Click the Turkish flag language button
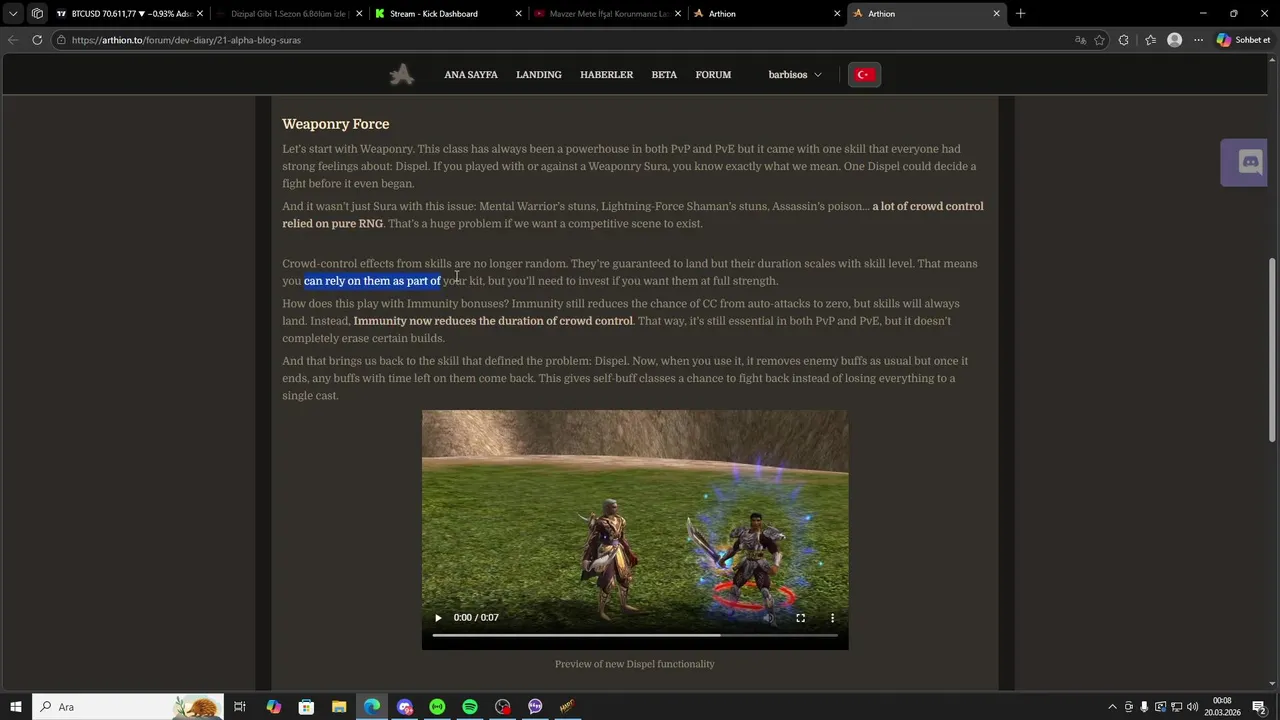Viewport: 1280px width, 720px height. click(865, 75)
